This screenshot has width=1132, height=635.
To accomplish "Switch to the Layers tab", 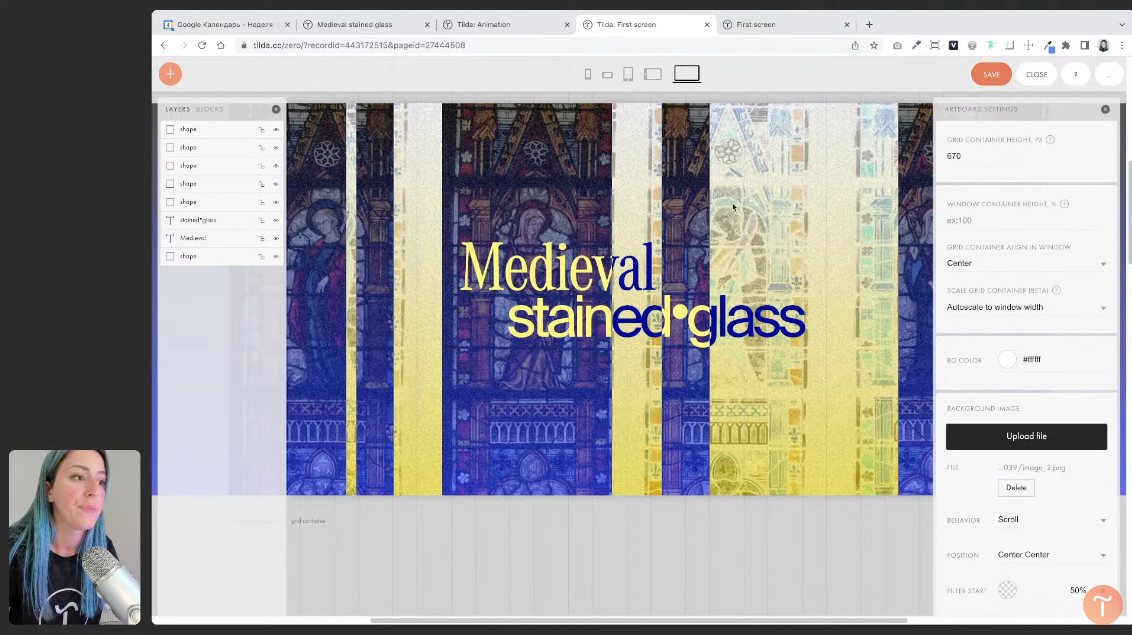I will tap(178, 109).
